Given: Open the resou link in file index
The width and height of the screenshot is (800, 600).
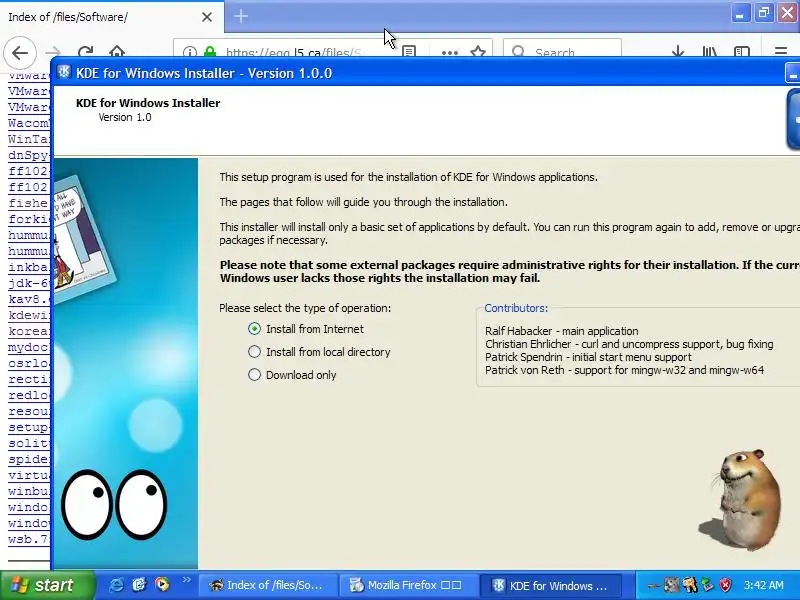Looking at the screenshot, I should point(29,411).
